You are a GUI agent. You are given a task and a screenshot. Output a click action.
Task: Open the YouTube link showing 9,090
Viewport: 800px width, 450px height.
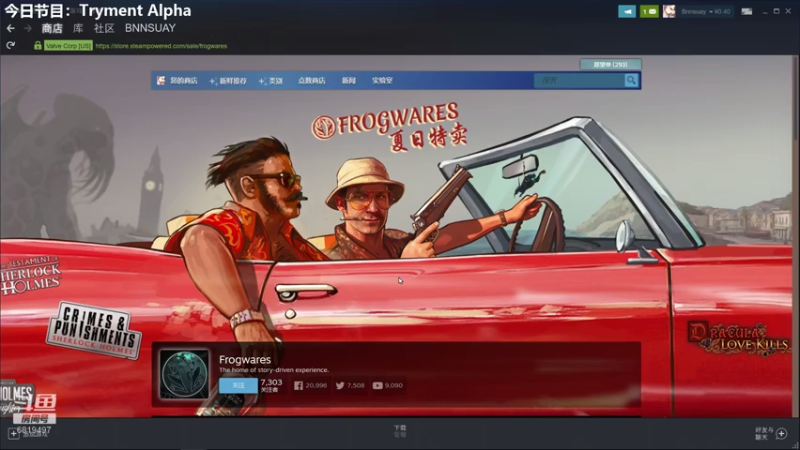click(x=388, y=386)
